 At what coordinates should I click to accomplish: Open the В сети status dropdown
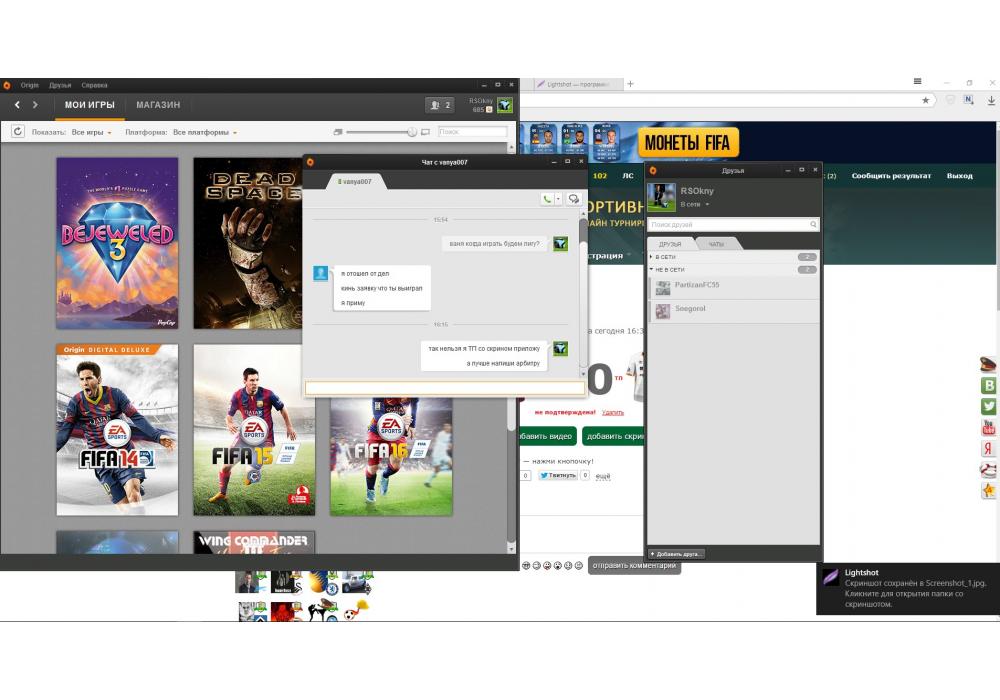(x=695, y=204)
